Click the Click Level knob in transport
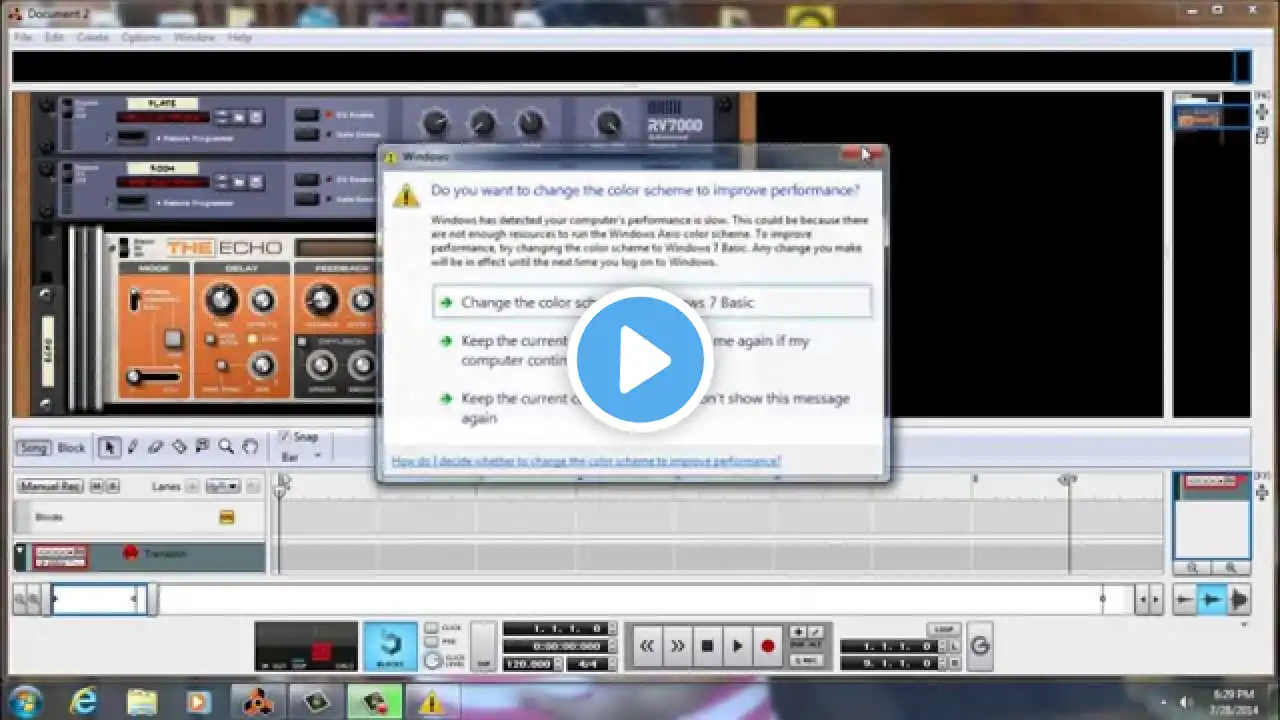 click(432, 661)
